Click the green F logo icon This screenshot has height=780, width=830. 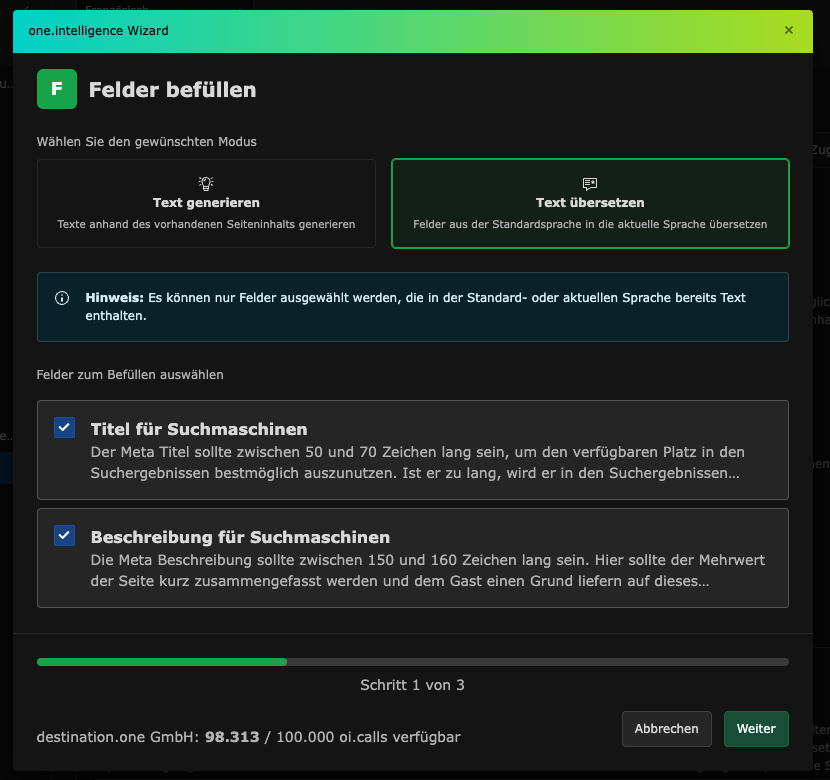57,89
